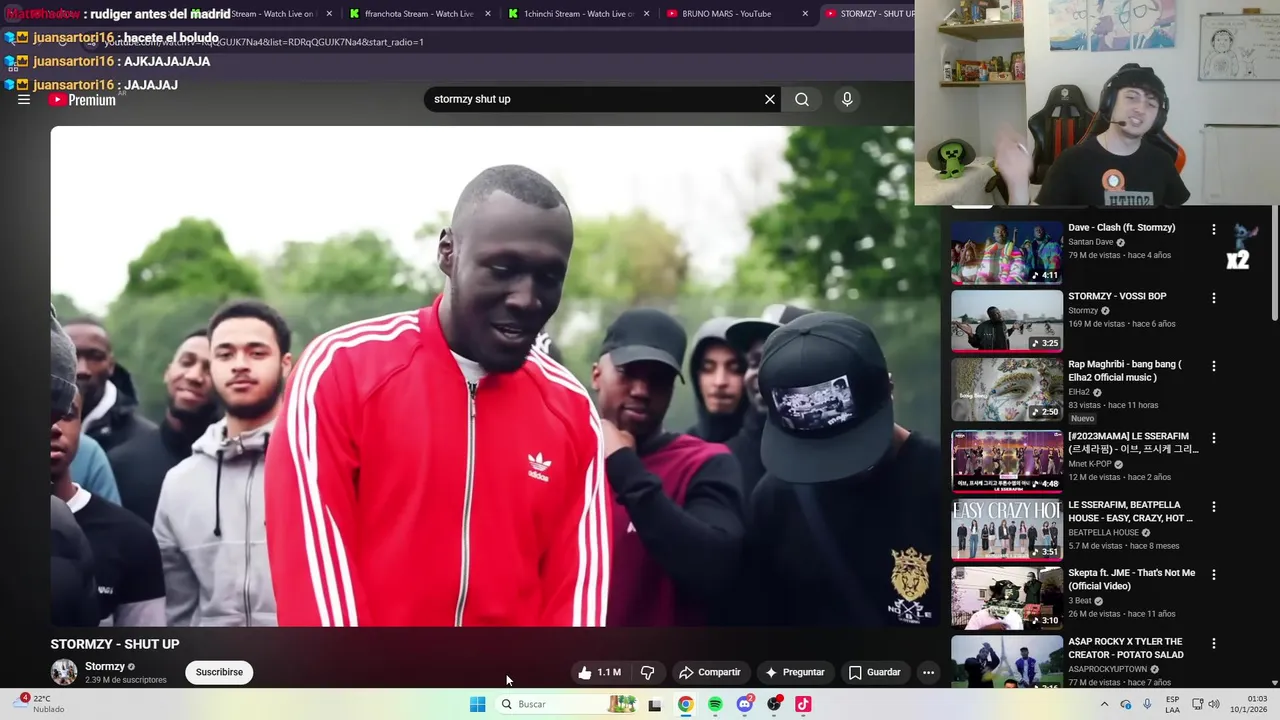The height and width of the screenshot is (720, 1280).
Task: Open the Stormzy channel name link
Action: click(x=105, y=667)
